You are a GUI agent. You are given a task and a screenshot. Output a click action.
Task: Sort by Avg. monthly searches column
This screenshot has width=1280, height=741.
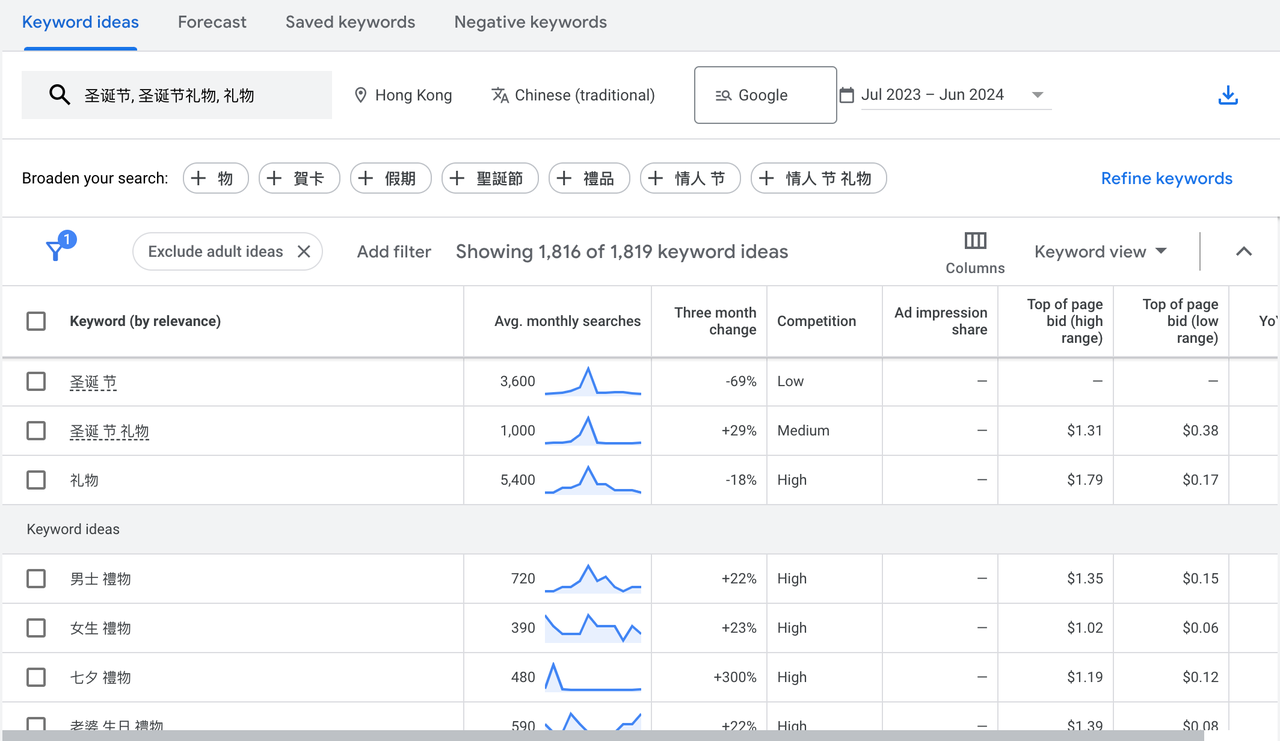click(x=567, y=321)
